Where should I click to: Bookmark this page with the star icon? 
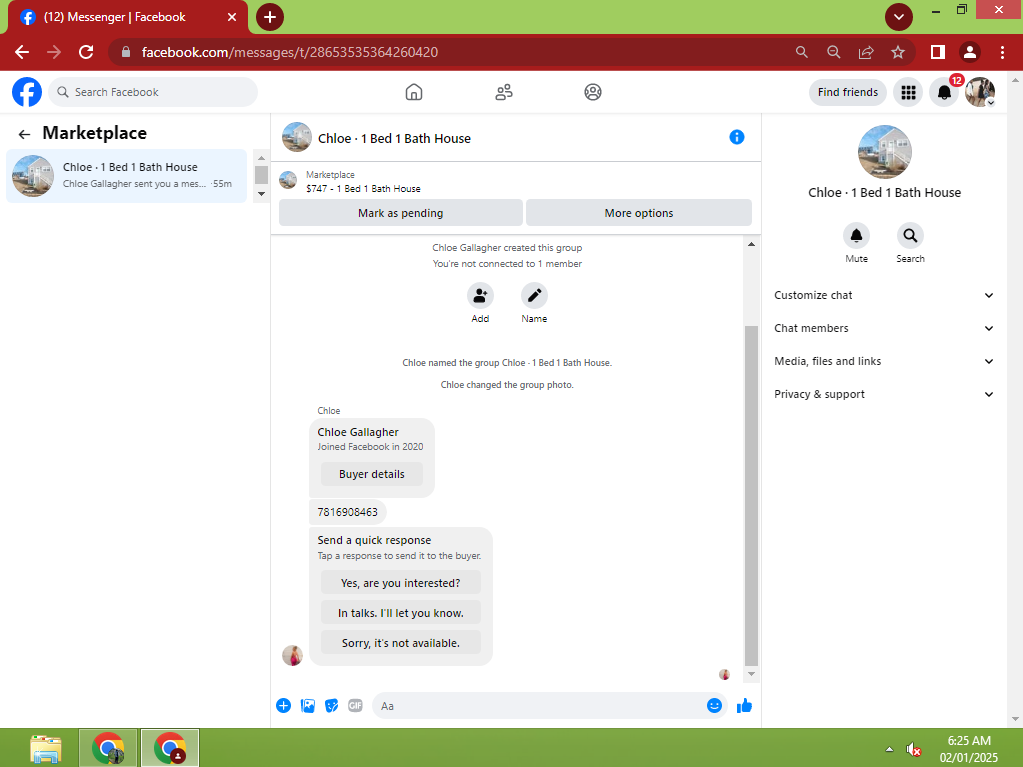point(898,52)
